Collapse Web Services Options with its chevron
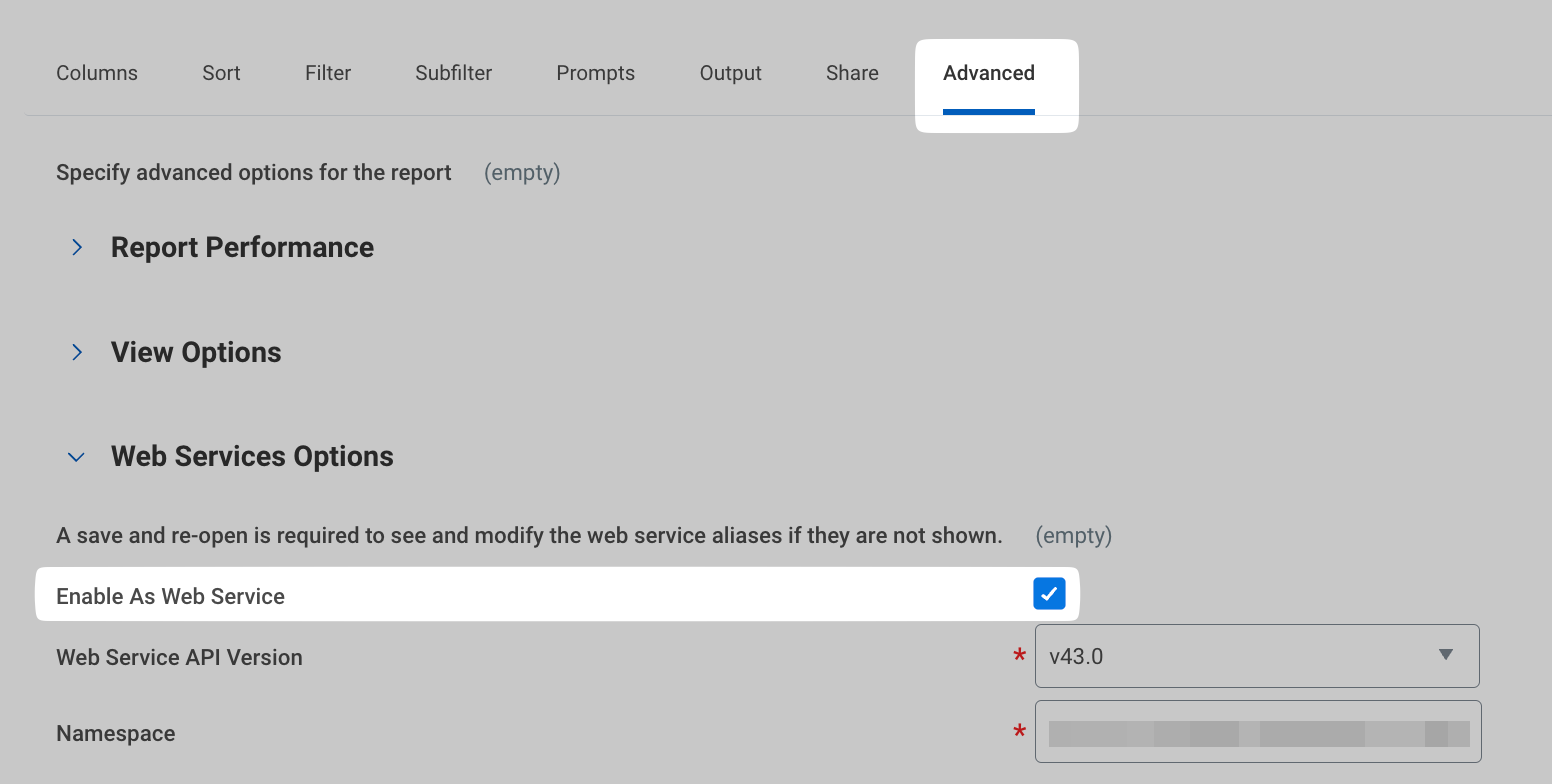Image resolution: width=1552 pixels, height=784 pixels. coord(76,457)
